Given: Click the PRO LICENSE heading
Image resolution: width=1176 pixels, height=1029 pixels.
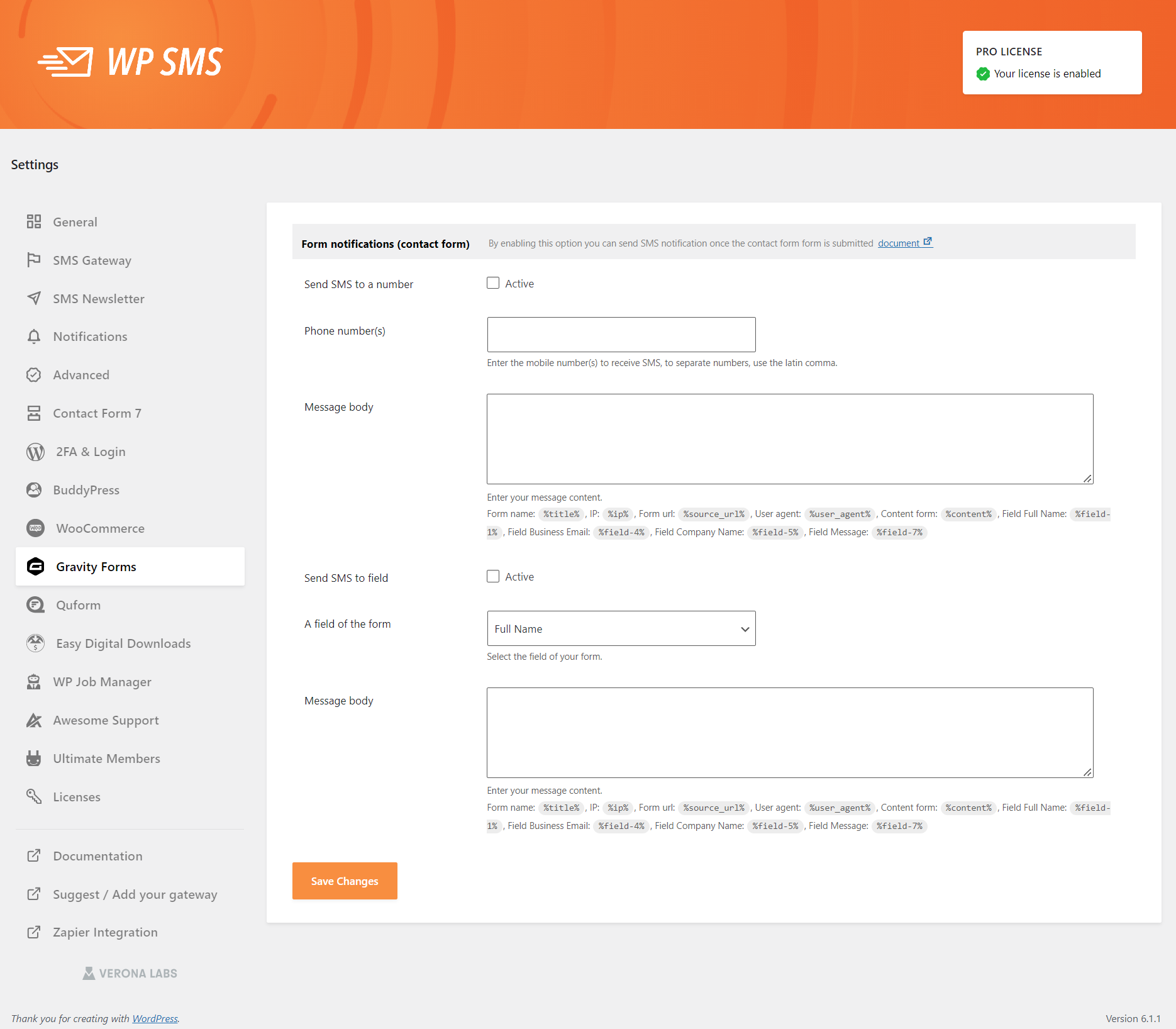Looking at the screenshot, I should (1009, 52).
